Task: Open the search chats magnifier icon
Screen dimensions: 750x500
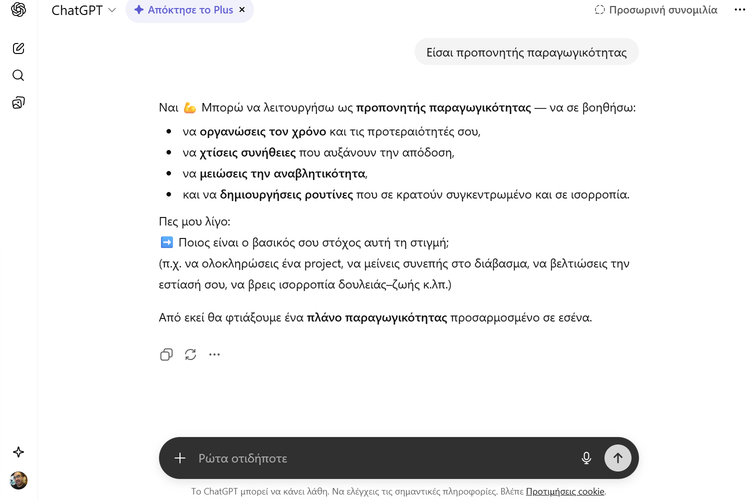Action: pos(18,75)
